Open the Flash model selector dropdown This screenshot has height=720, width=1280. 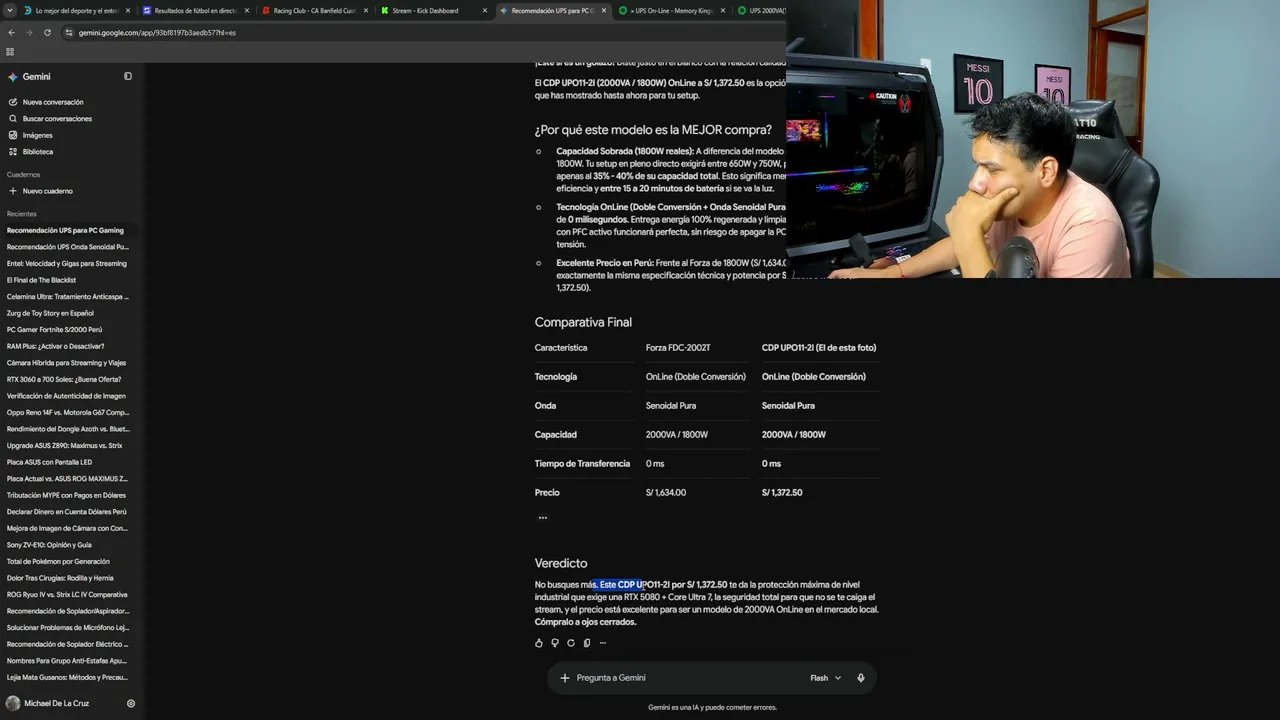[825, 678]
